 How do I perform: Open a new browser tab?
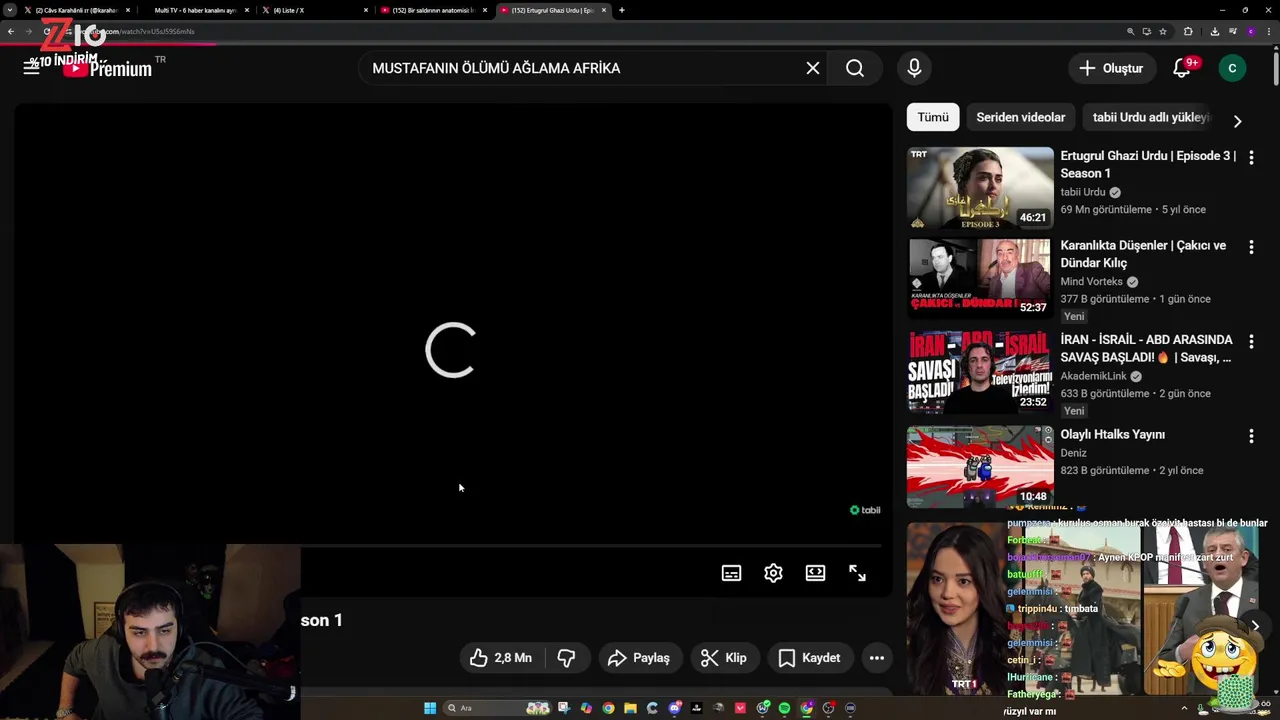[x=622, y=10]
